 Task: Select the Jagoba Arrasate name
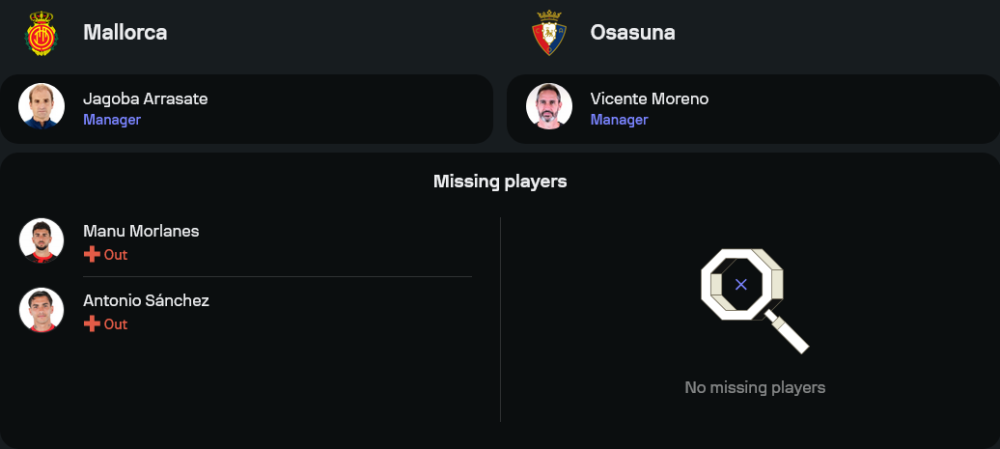click(145, 98)
